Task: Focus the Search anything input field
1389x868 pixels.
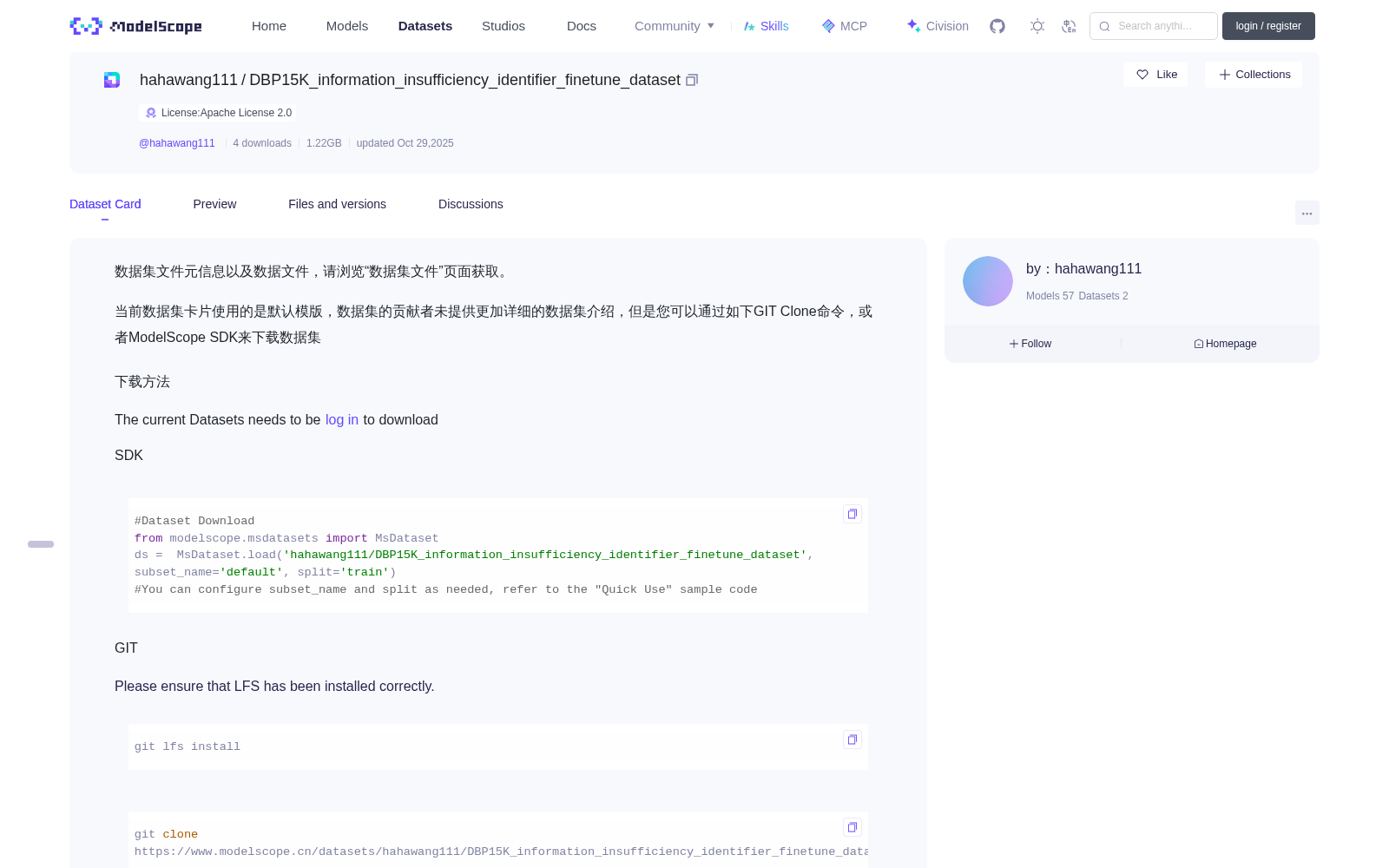Action: [x=1154, y=26]
